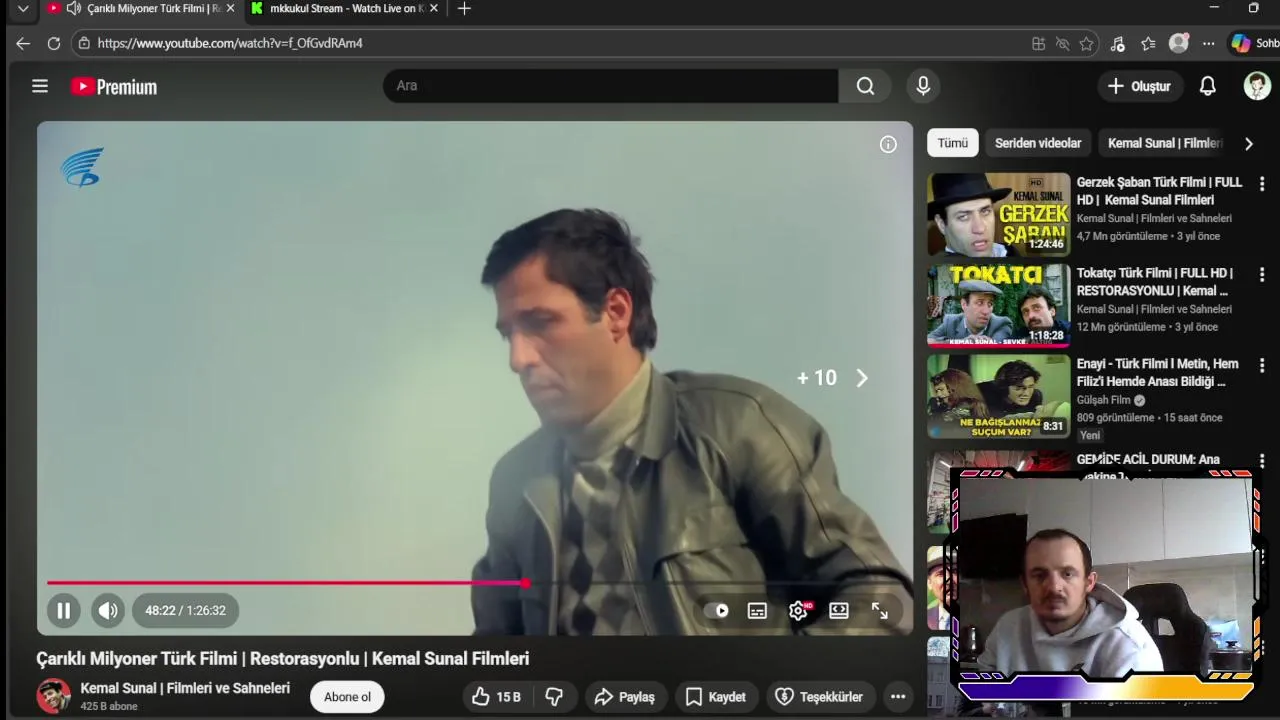Open the Tokatçı video thumbnail
The width and height of the screenshot is (1280, 720).
(x=998, y=305)
